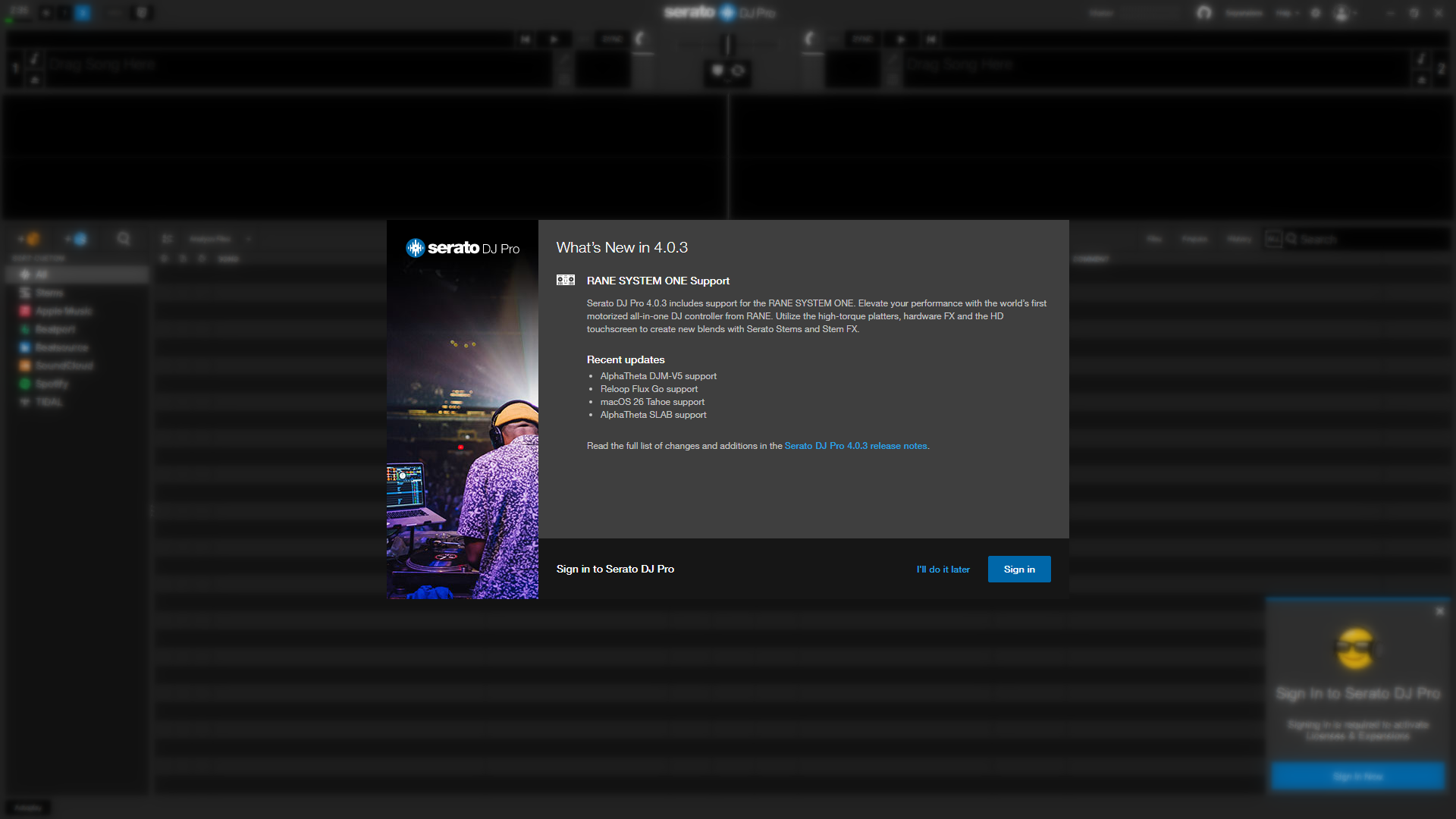The image size is (1456, 819).
Task: Jump to previous track on deck 2
Action: (x=931, y=39)
